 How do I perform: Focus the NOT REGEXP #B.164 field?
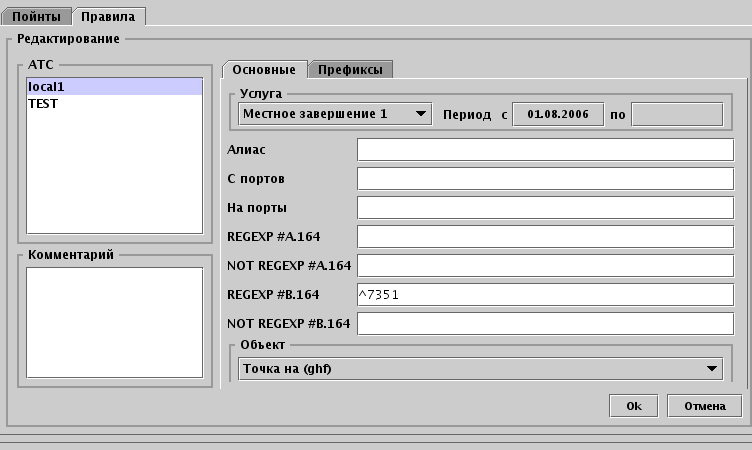545,324
